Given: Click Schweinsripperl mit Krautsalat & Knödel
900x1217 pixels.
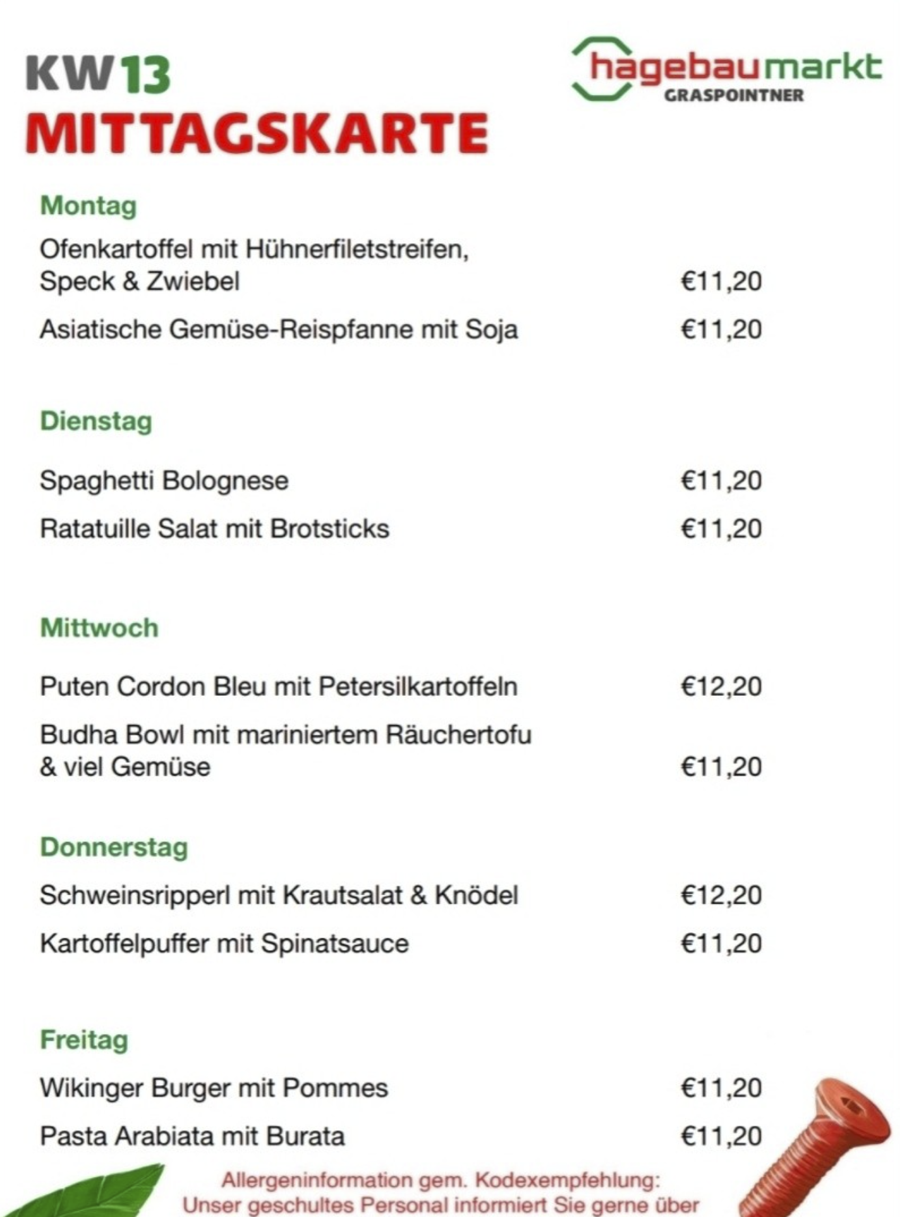Looking at the screenshot, I should point(279,895).
